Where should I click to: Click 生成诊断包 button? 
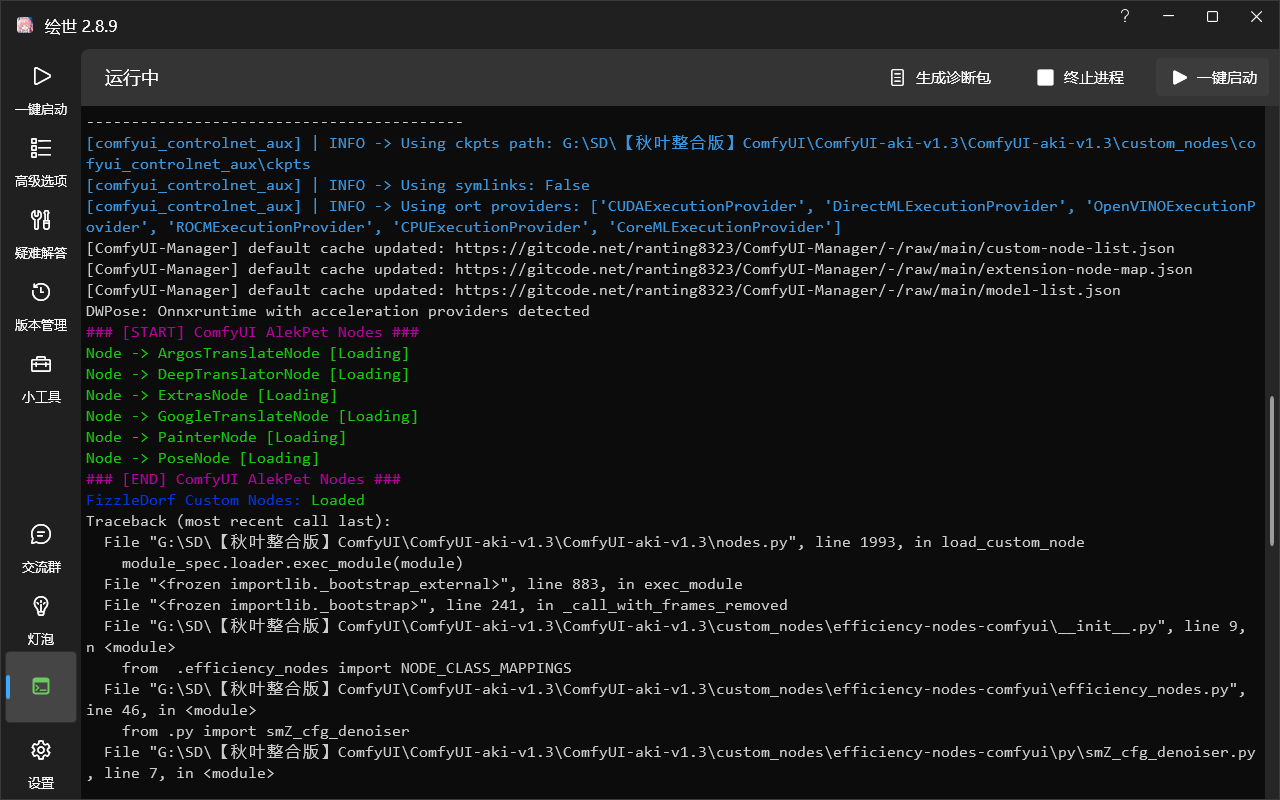[x=941, y=77]
